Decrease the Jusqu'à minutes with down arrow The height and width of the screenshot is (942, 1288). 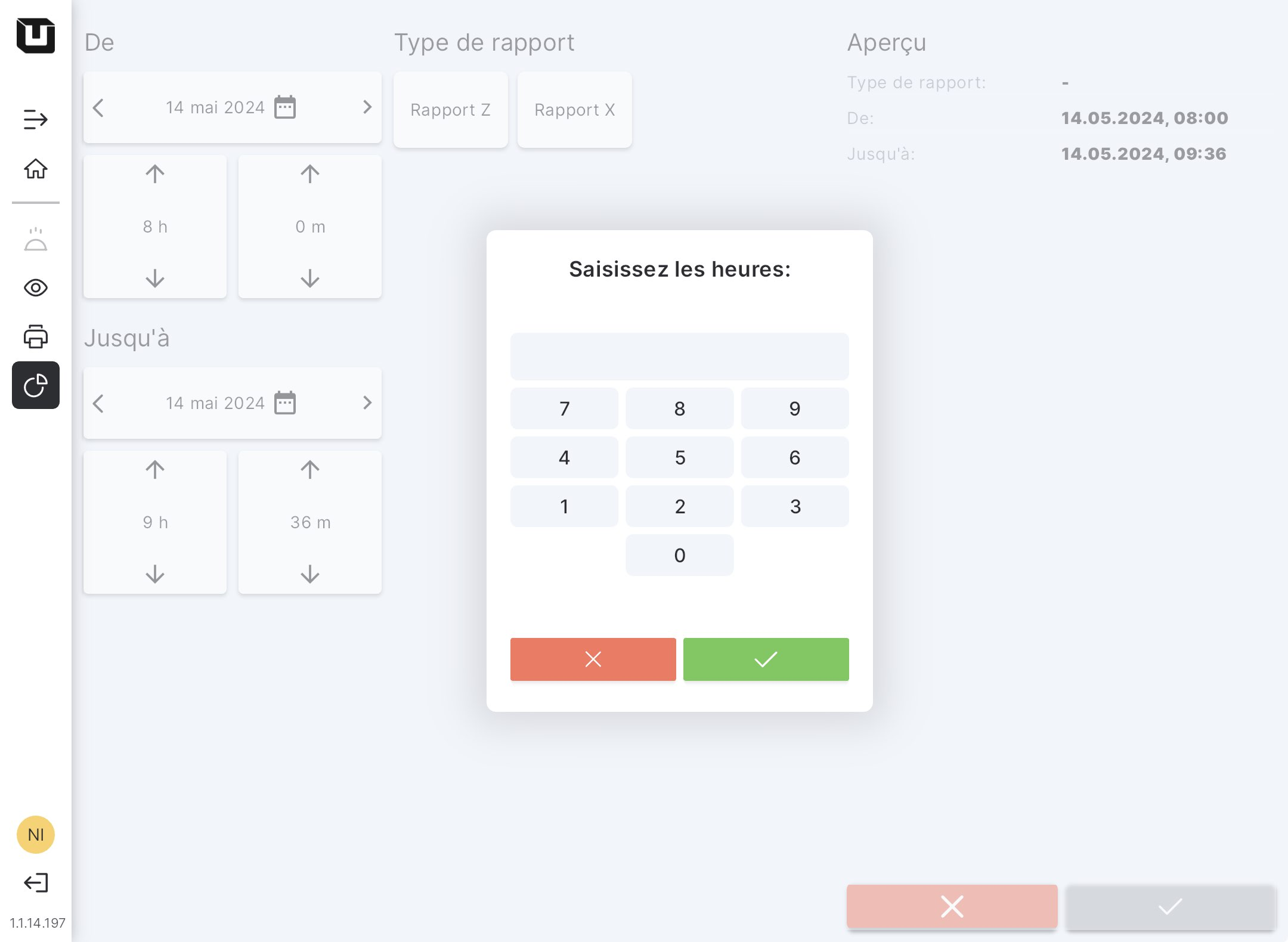click(x=310, y=574)
